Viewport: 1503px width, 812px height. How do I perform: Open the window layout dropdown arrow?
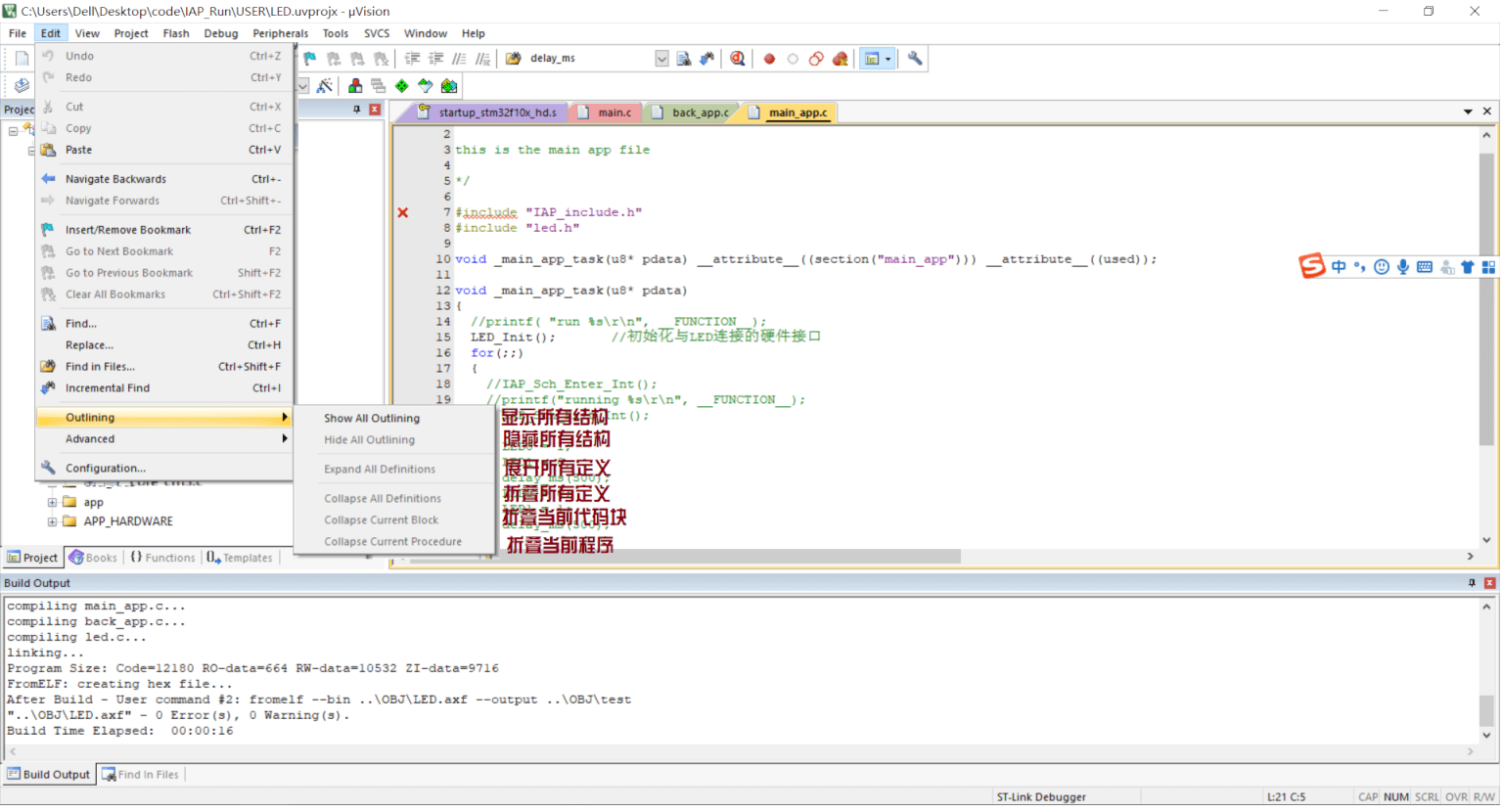click(888, 59)
